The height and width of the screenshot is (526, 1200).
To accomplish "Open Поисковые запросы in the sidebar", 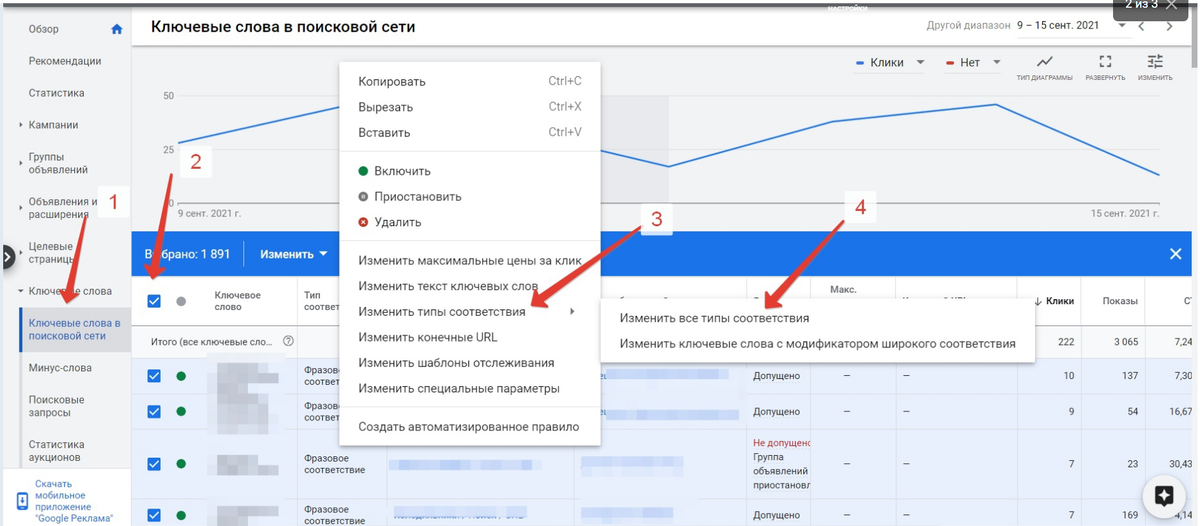I will click(57, 406).
